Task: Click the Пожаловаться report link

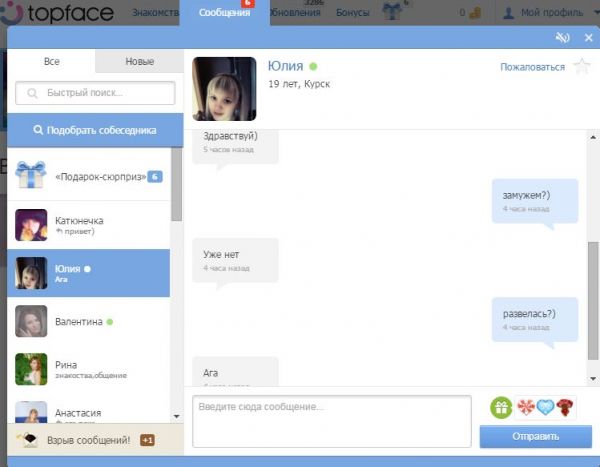Action: pos(532,67)
